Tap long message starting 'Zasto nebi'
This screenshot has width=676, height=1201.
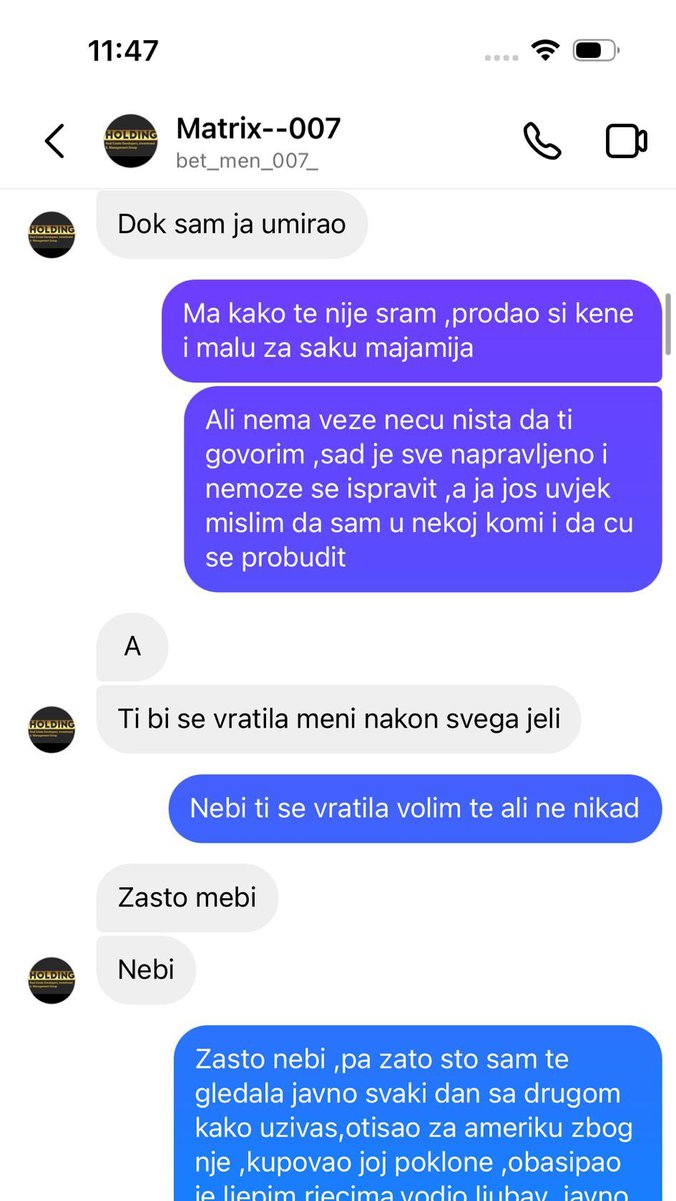[418, 1113]
